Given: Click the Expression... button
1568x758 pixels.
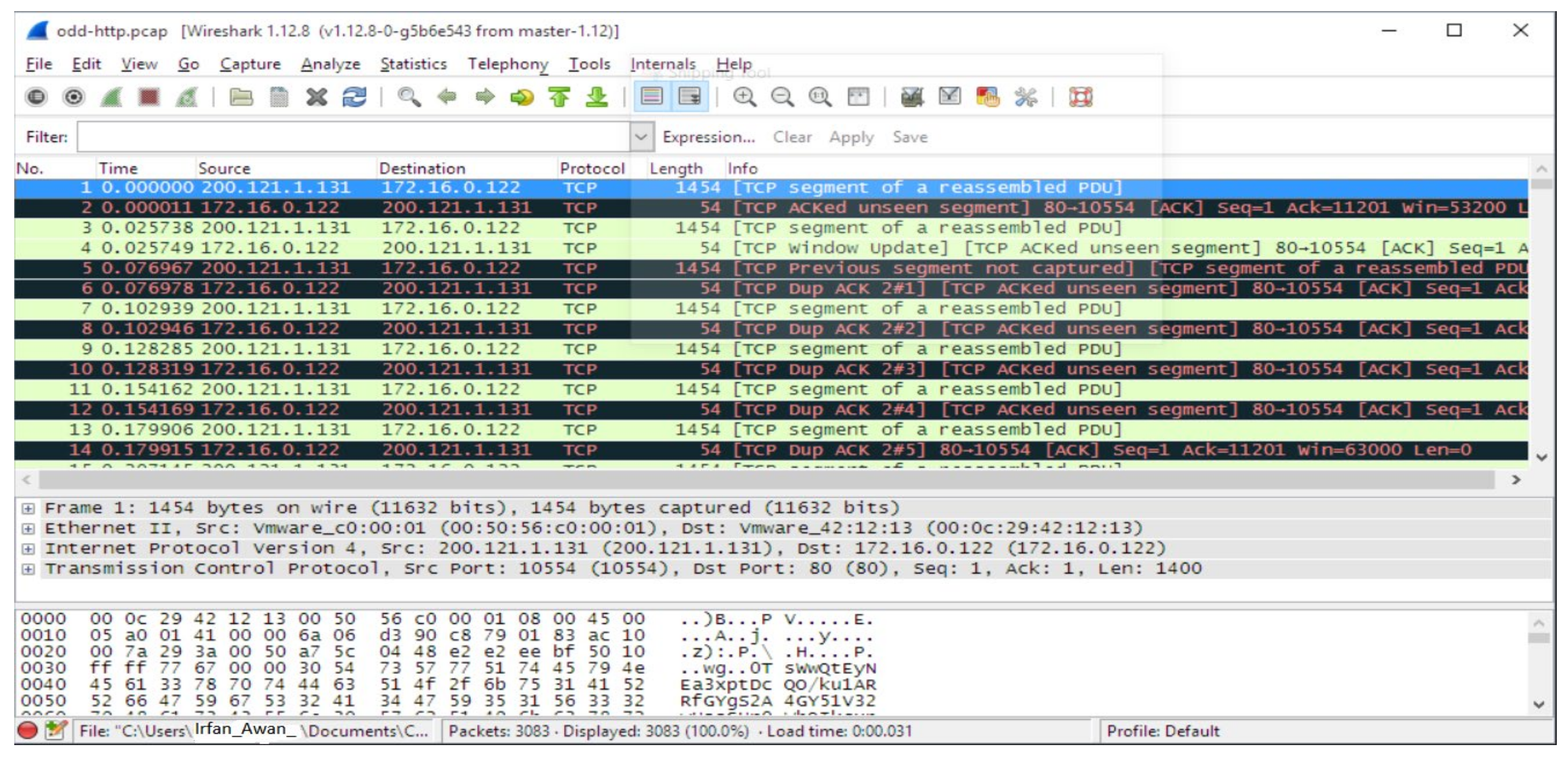Looking at the screenshot, I should tap(708, 137).
